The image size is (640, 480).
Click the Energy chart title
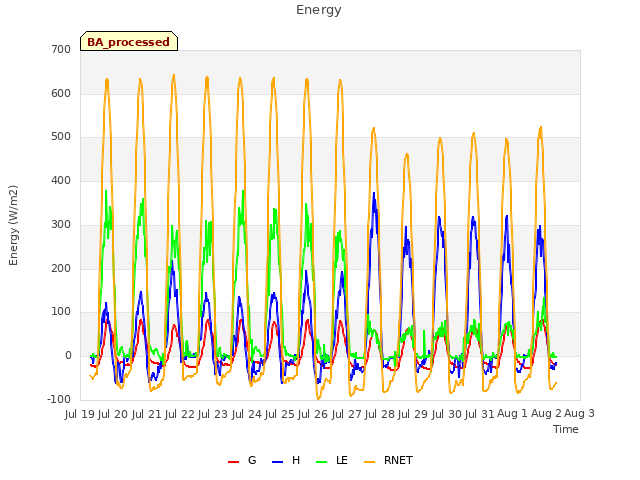pyautogui.click(x=319, y=10)
